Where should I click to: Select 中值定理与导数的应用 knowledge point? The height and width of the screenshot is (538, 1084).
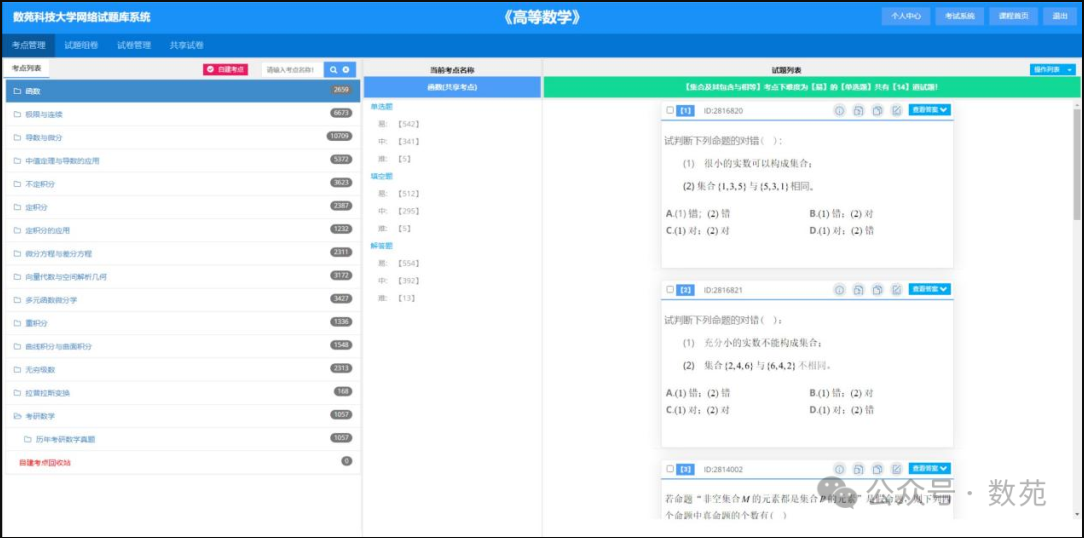[x=183, y=160]
